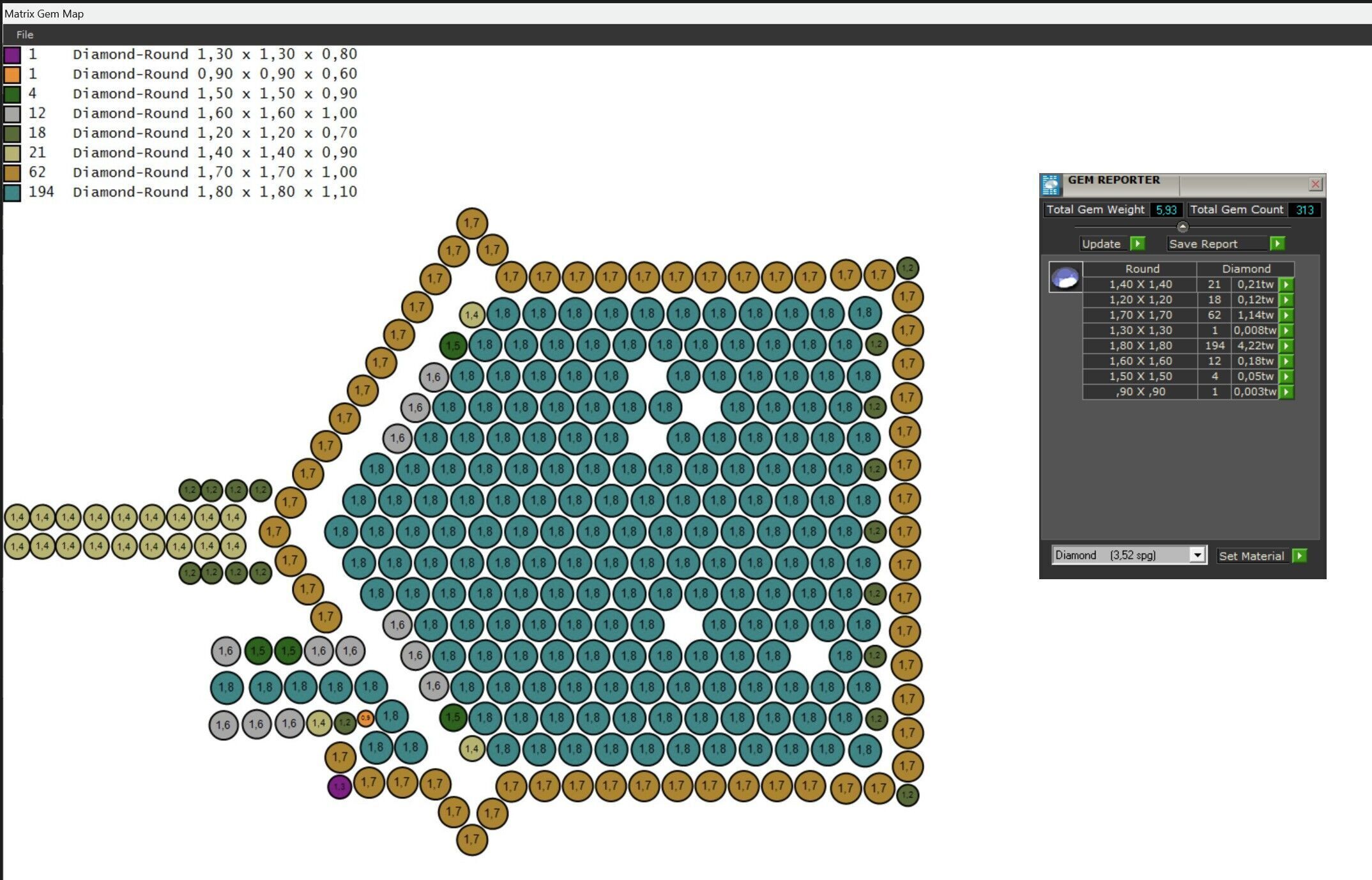Click the round gem shape thumbnail icon
The width and height of the screenshot is (1372, 880).
click(1065, 278)
